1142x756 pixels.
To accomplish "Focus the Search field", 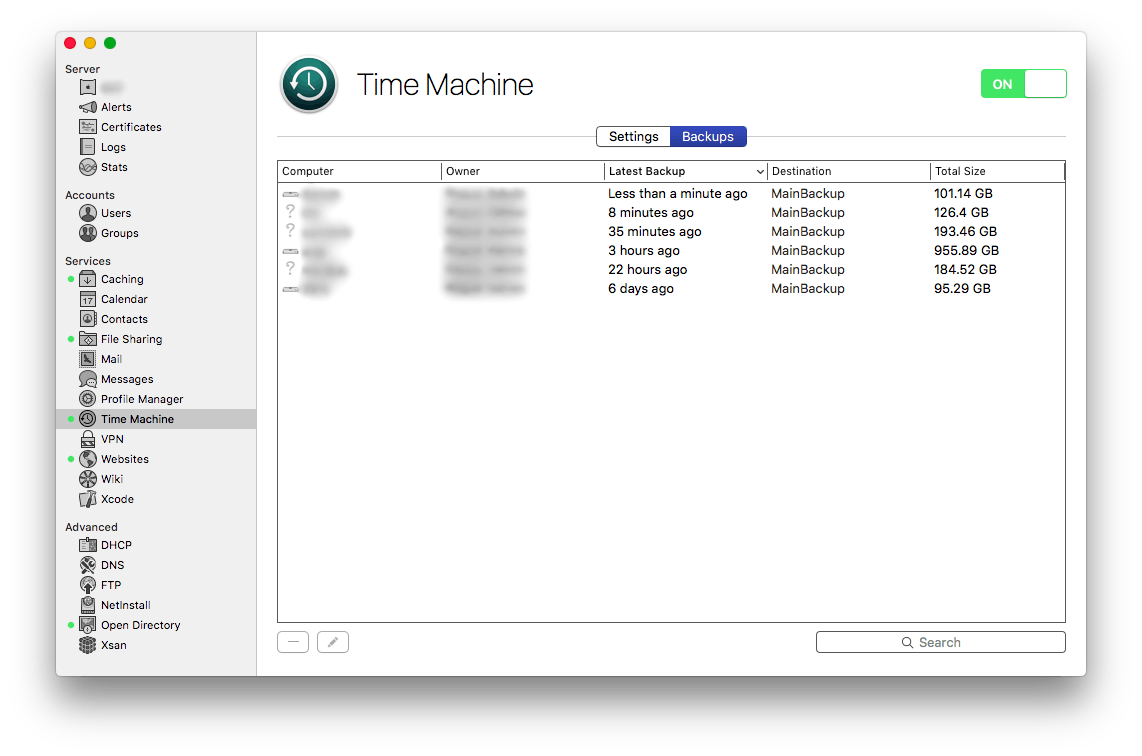I will click(940, 642).
